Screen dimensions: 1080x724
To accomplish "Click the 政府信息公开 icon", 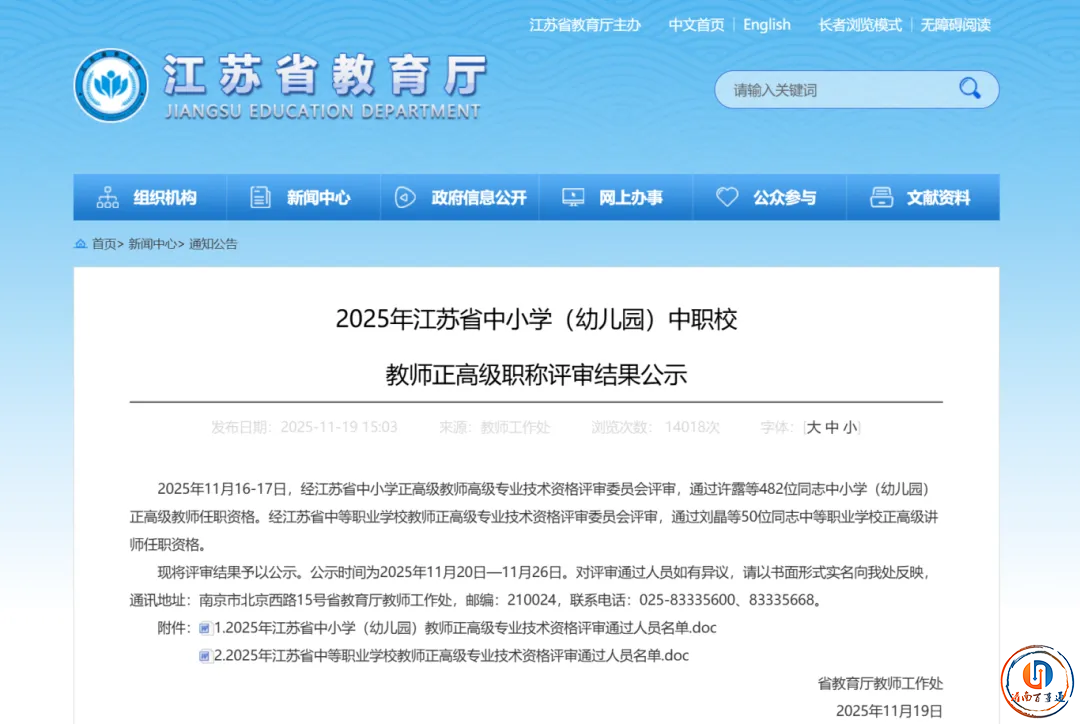I will tap(405, 198).
